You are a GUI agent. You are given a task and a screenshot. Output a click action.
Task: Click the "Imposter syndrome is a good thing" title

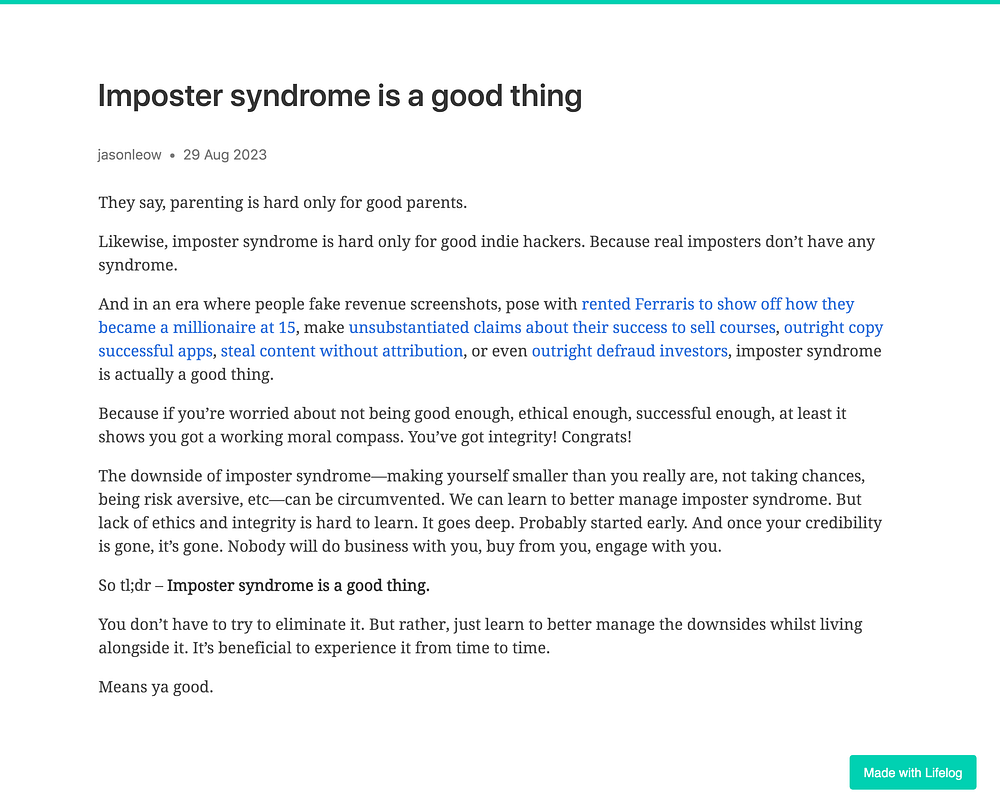pos(340,96)
